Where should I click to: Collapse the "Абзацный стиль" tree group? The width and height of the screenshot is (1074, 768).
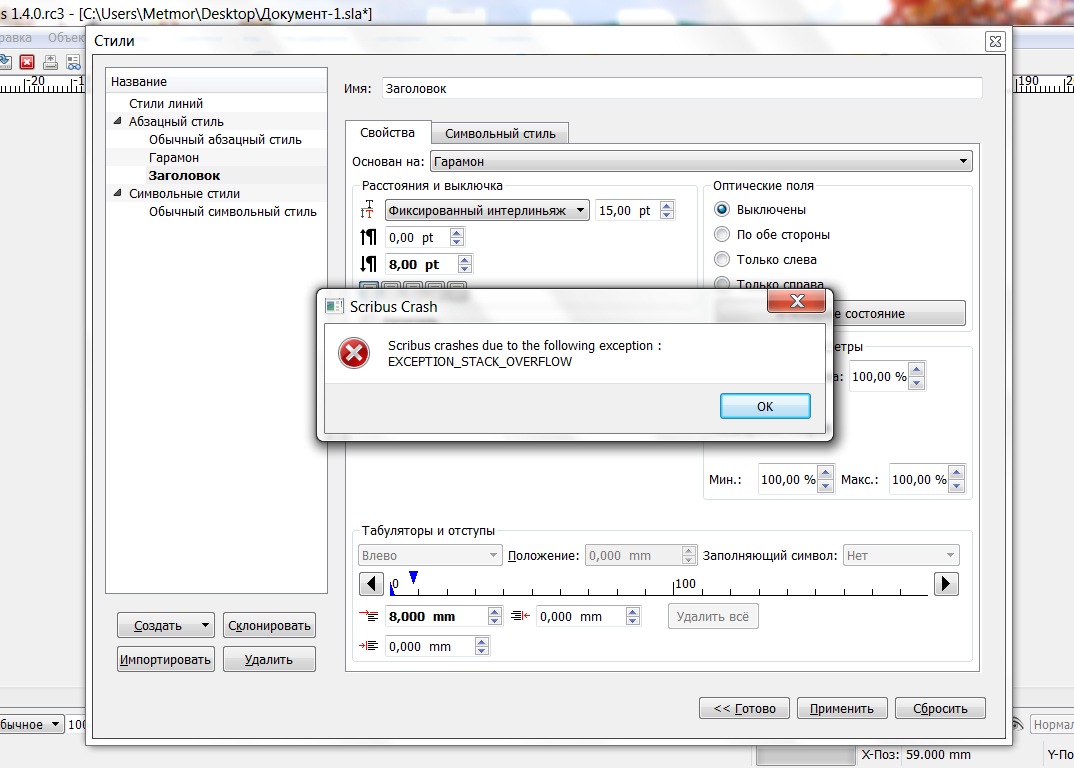click(x=119, y=122)
